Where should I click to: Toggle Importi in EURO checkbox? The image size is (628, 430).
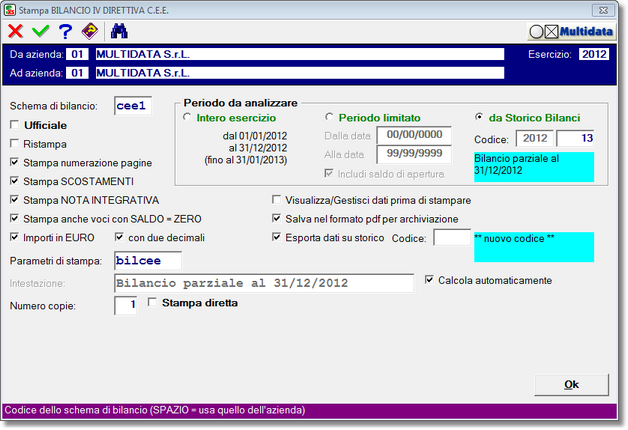coord(14,237)
